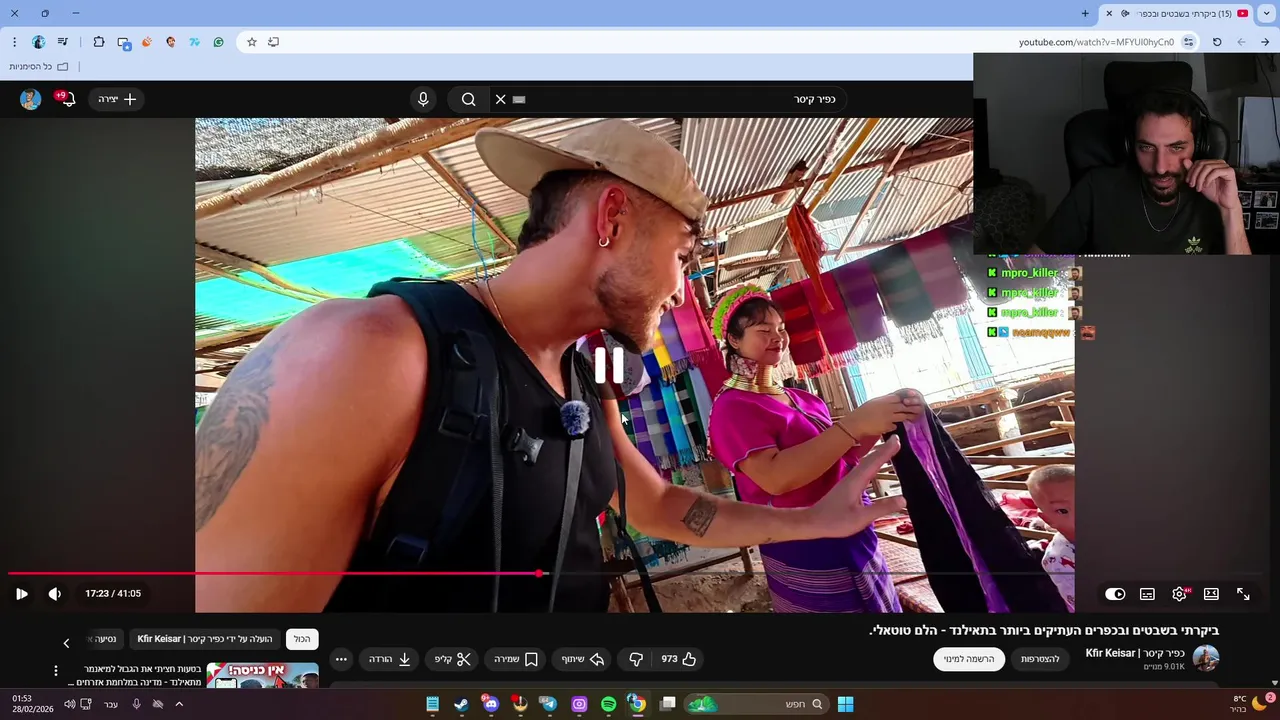Download the video with the הורדה button
This screenshot has height=720, width=1280.
pyautogui.click(x=390, y=659)
